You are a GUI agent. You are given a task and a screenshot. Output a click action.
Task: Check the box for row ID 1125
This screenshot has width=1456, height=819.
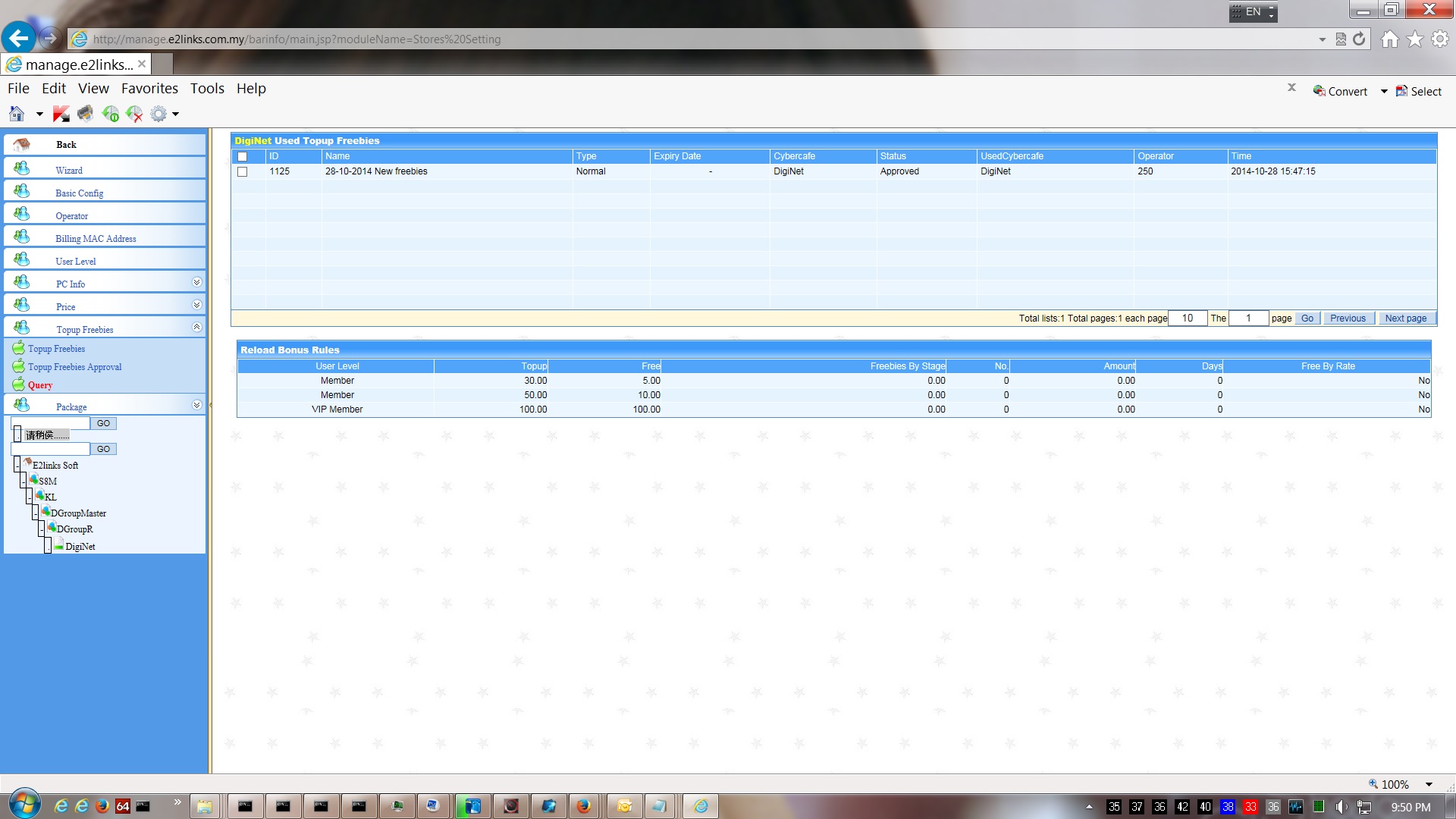(243, 171)
